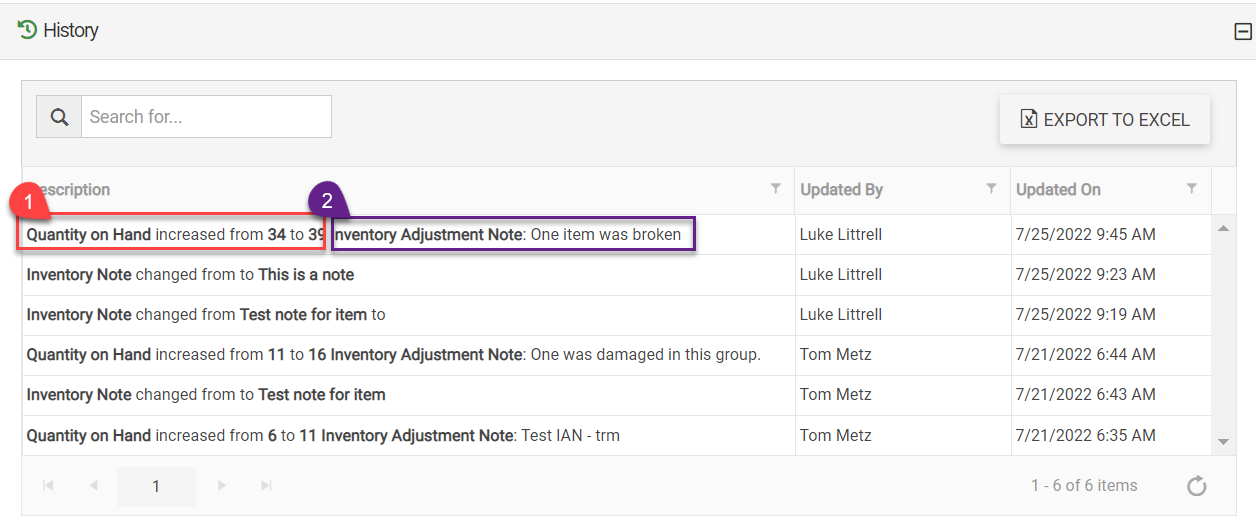The height and width of the screenshot is (523, 1256).
Task: Click Export to Excel button
Action: click(1104, 120)
